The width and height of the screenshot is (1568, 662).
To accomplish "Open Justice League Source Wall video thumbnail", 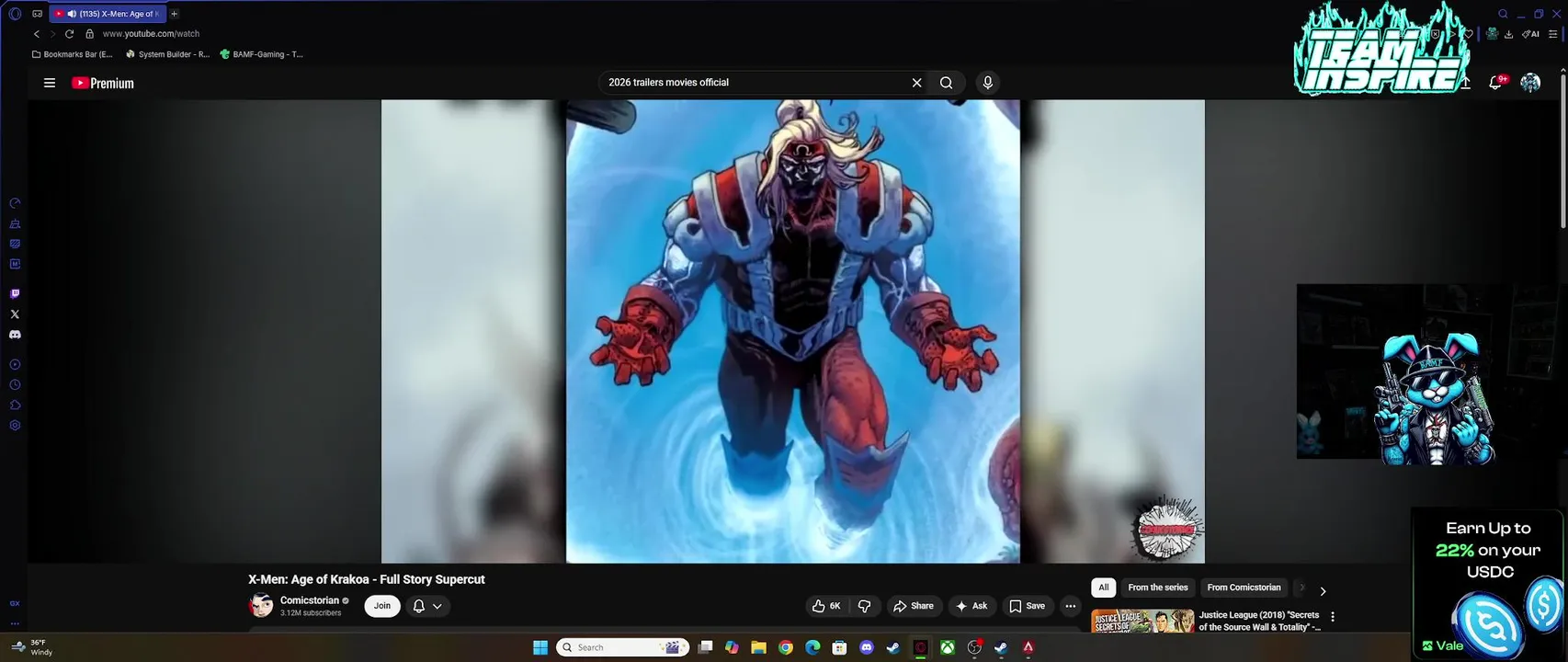I will click(1142, 621).
